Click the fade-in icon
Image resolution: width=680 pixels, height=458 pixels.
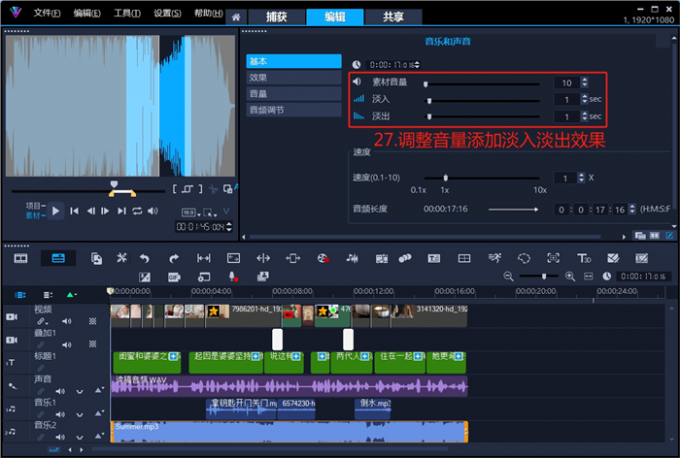[359, 99]
